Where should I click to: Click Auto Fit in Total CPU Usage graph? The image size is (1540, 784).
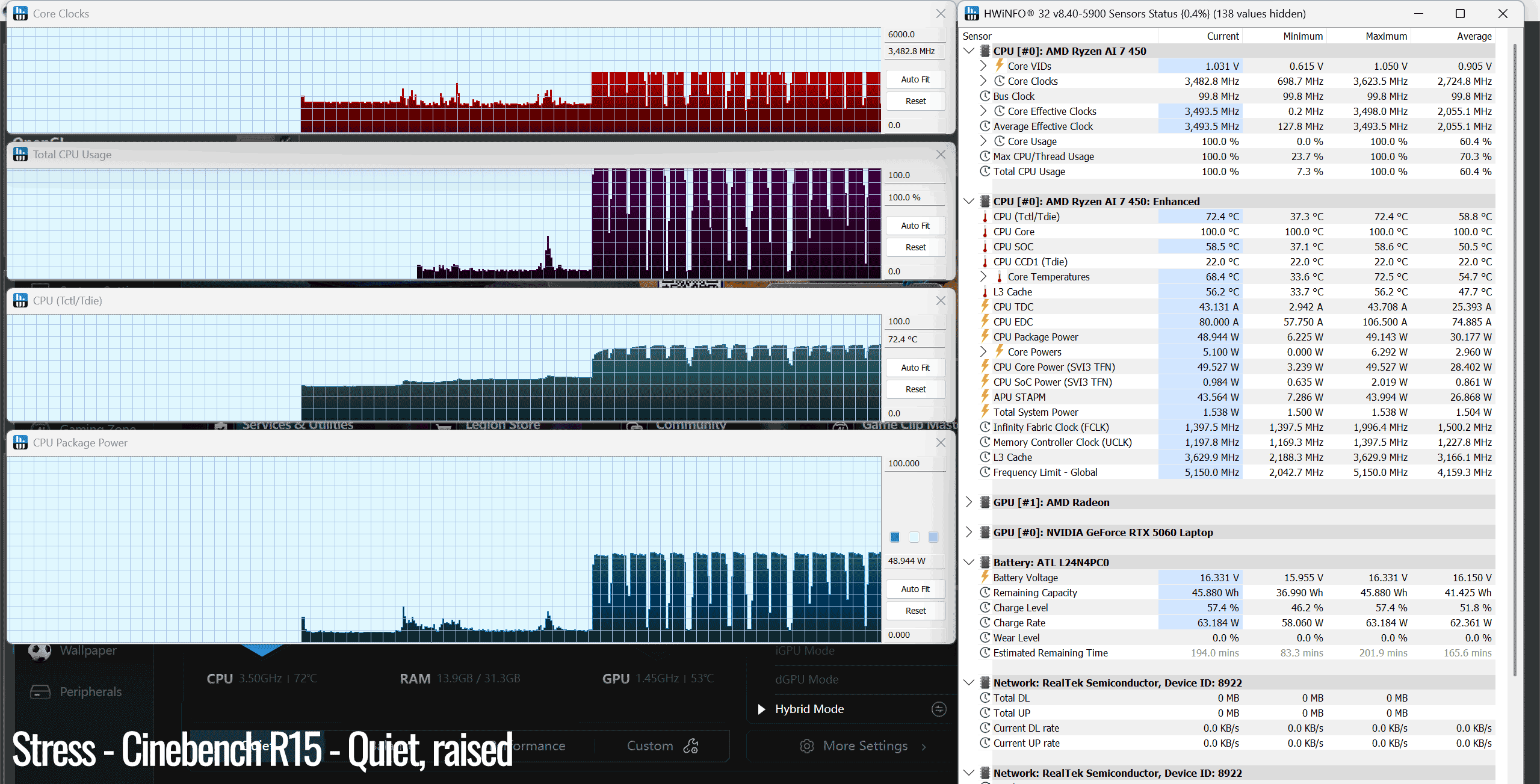[x=915, y=226]
